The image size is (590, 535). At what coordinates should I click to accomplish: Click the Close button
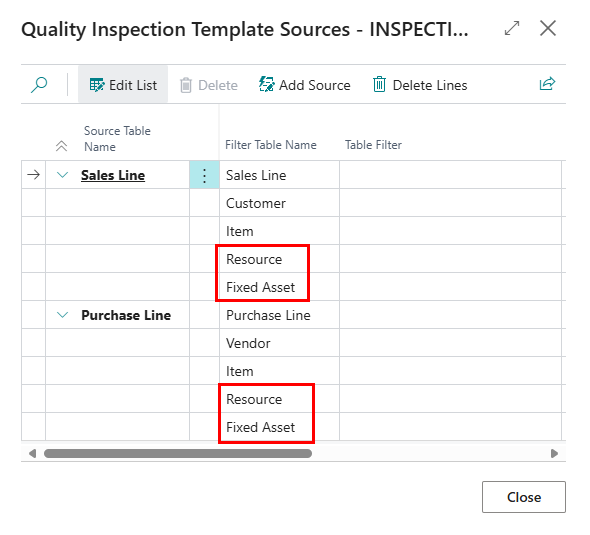(524, 497)
